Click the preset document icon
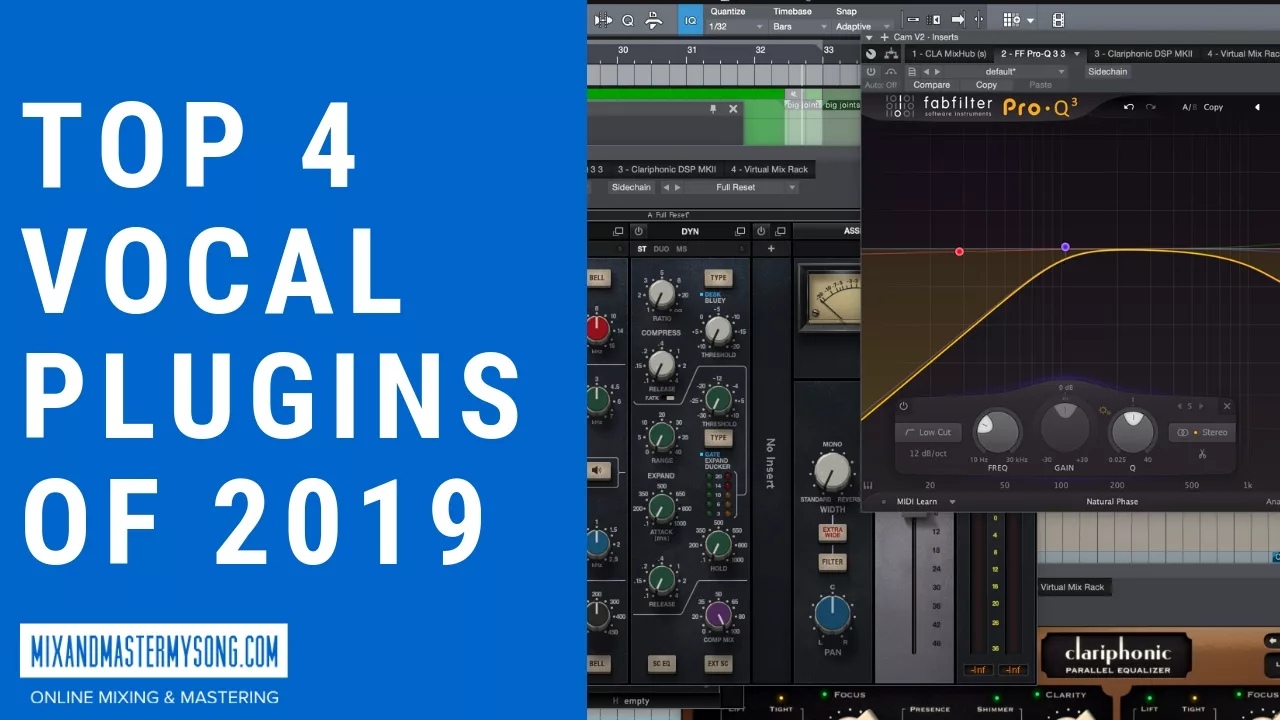This screenshot has height=720, width=1280. pos(912,72)
